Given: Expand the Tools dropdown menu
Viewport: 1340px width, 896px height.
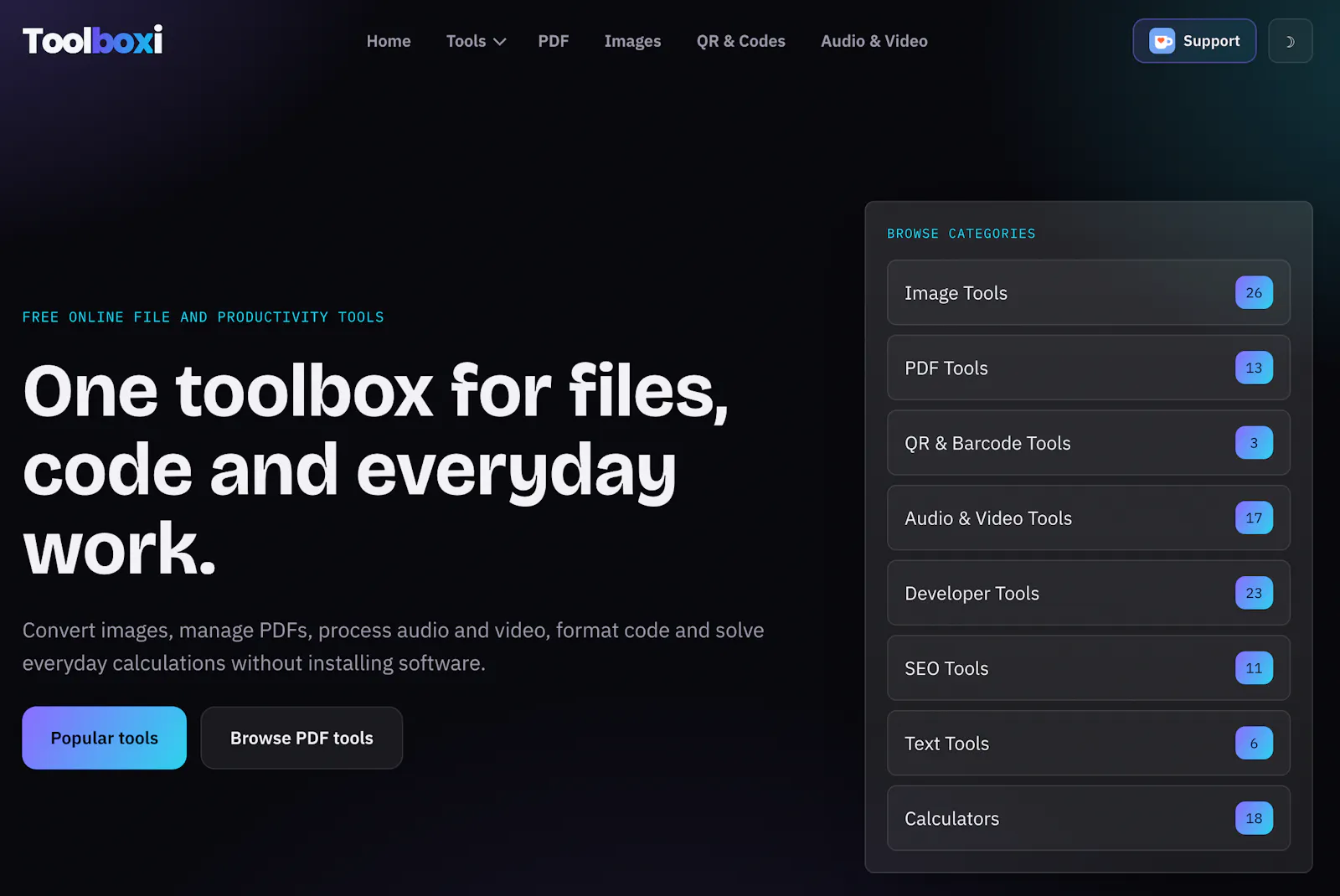Looking at the screenshot, I should 476,41.
